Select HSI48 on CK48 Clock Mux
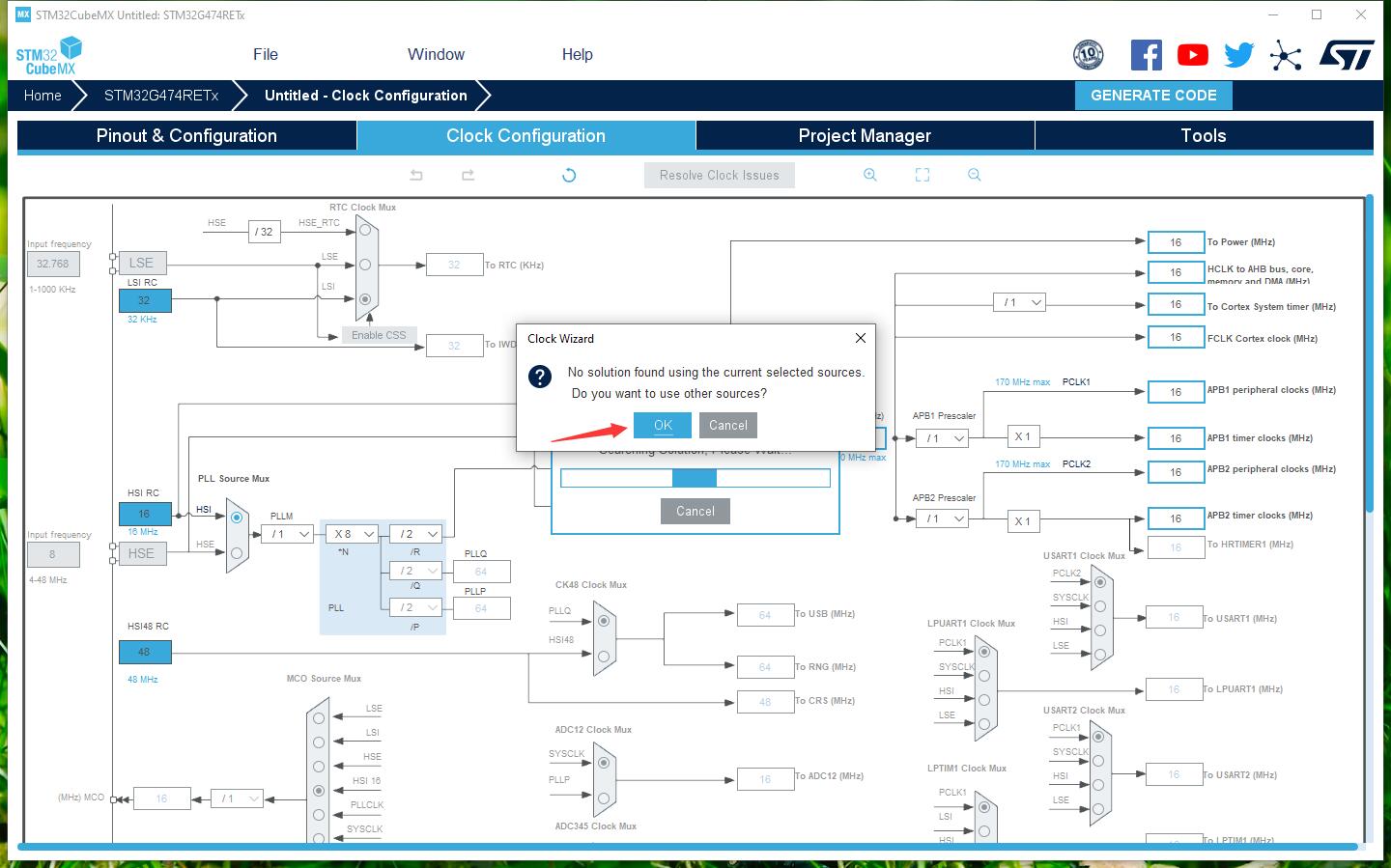 pyautogui.click(x=604, y=657)
